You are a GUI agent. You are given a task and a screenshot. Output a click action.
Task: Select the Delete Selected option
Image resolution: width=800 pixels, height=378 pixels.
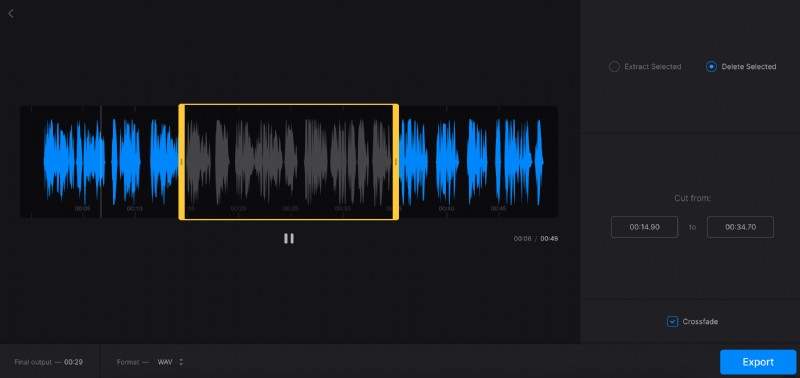coord(741,67)
